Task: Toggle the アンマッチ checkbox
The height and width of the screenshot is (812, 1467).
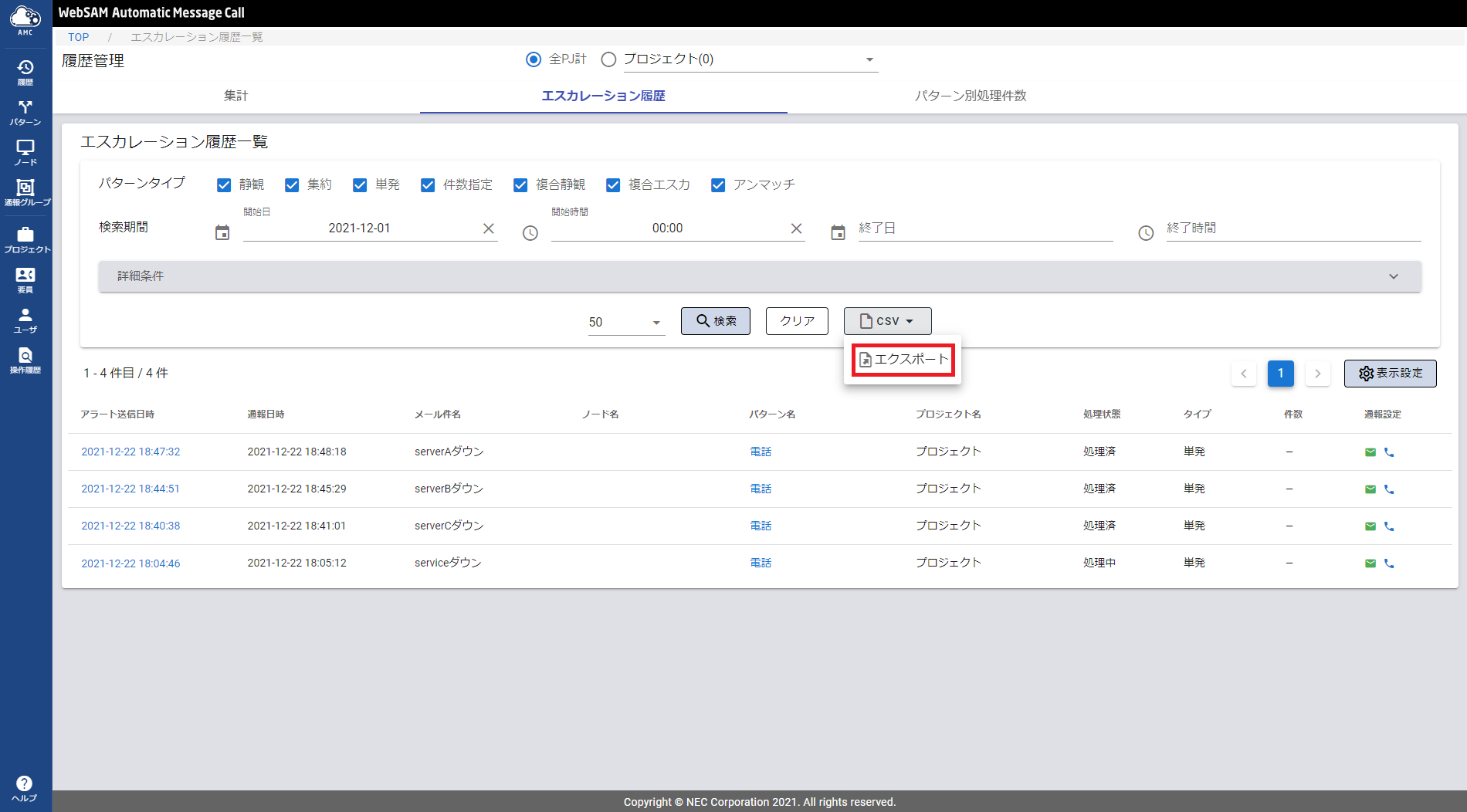Action: tap(718, 185)
